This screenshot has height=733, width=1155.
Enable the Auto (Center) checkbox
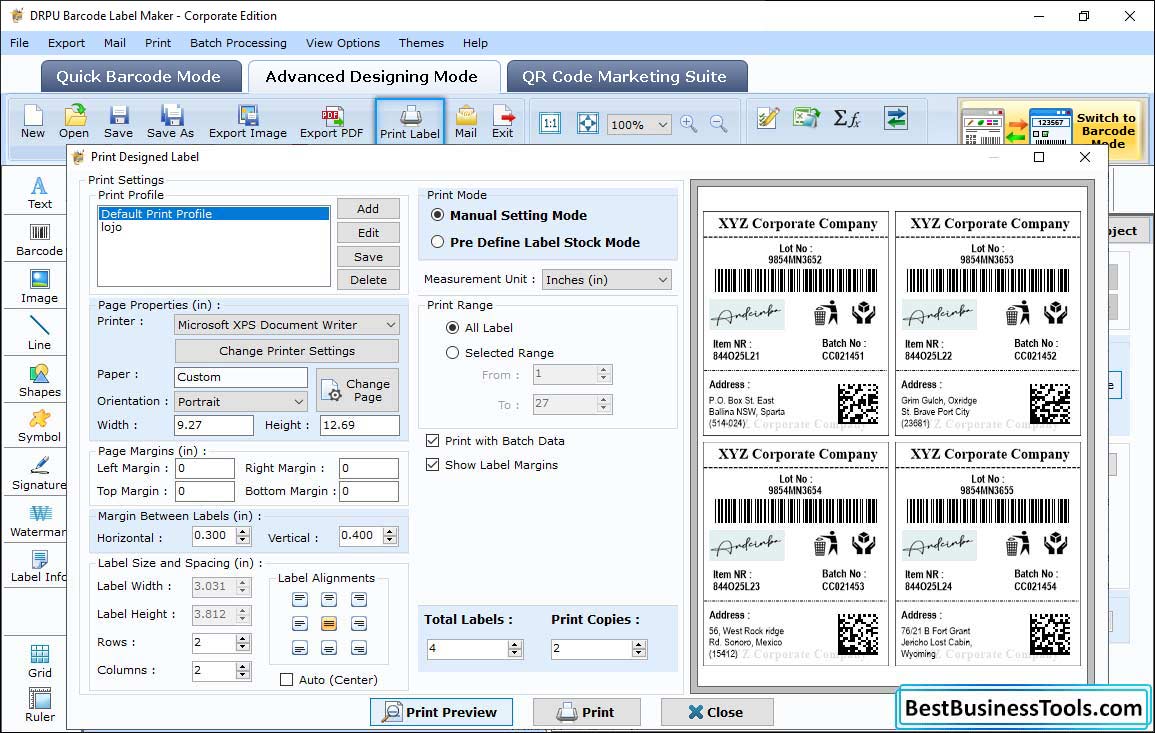point(287,680)
